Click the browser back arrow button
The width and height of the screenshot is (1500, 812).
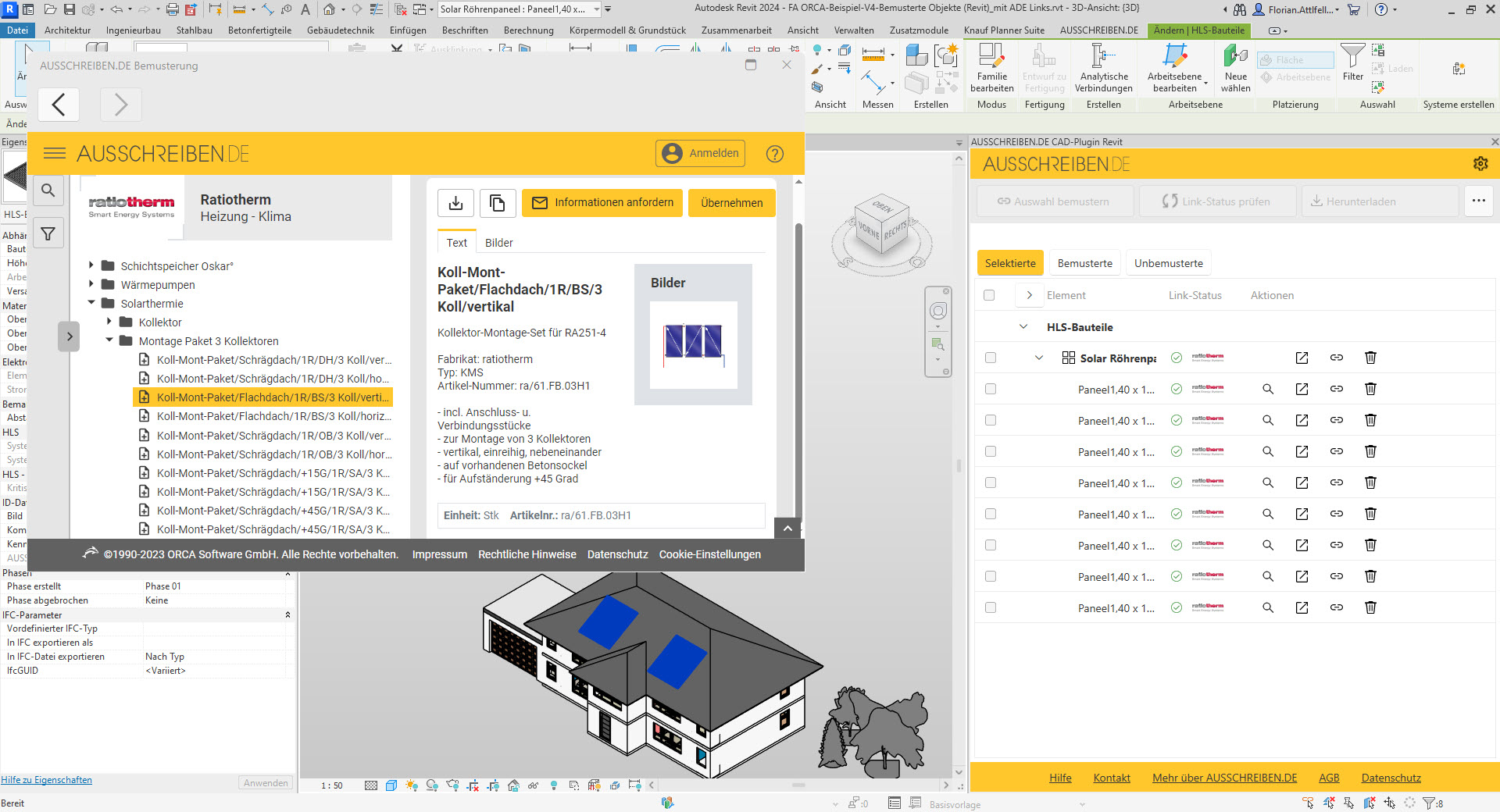point(59,105)
